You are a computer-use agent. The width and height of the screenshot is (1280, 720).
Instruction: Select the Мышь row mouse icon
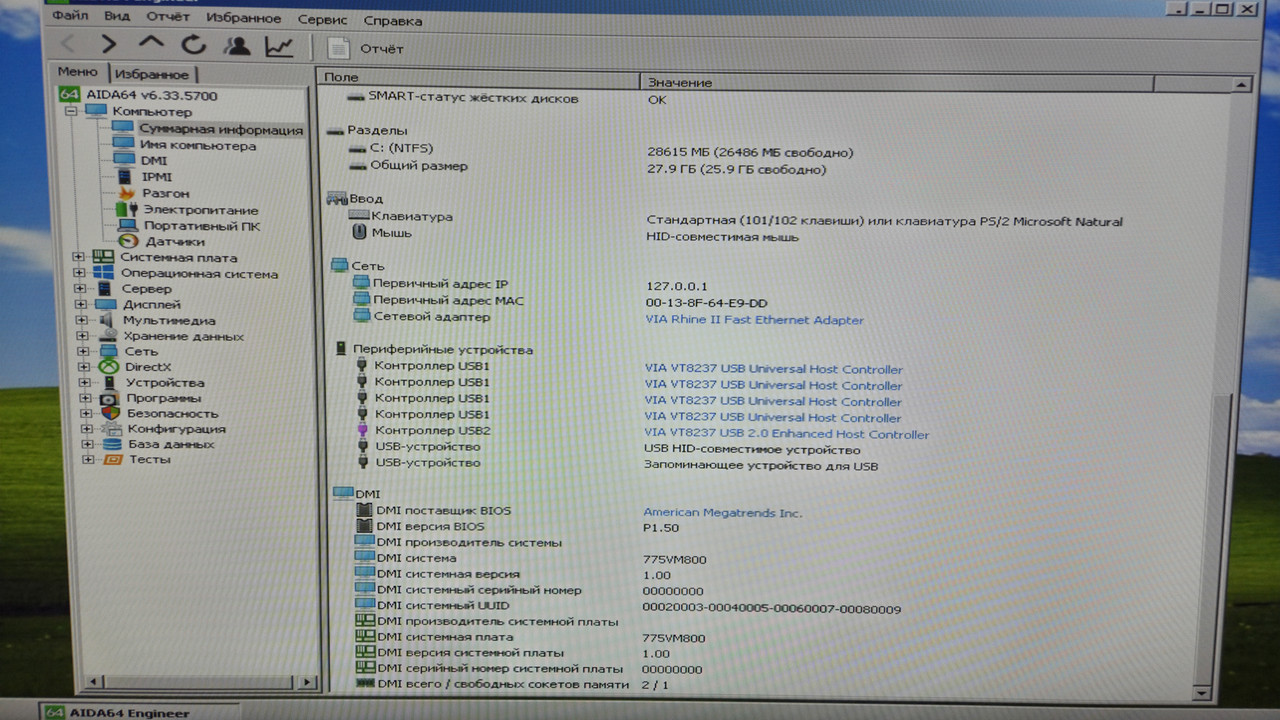360,232
